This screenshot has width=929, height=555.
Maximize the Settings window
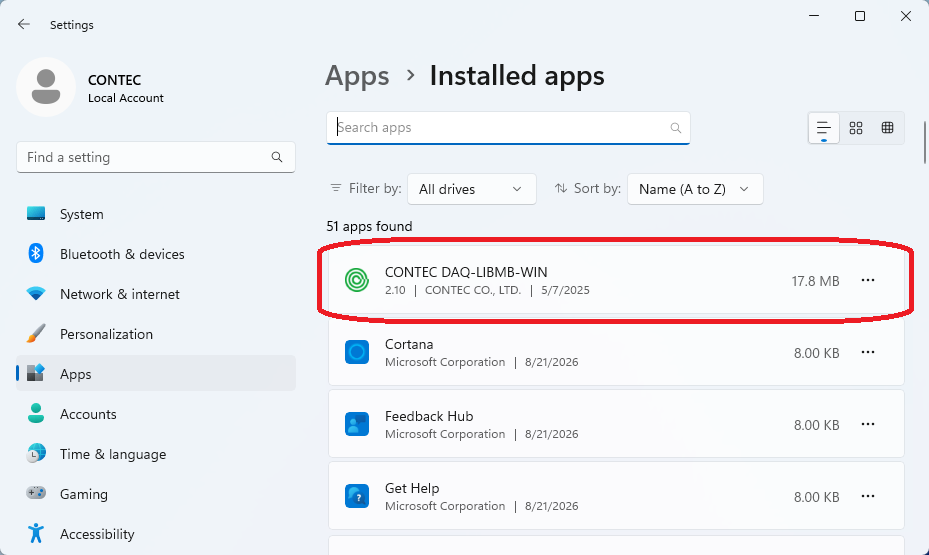pyautogui.click(x=860, y=16)
